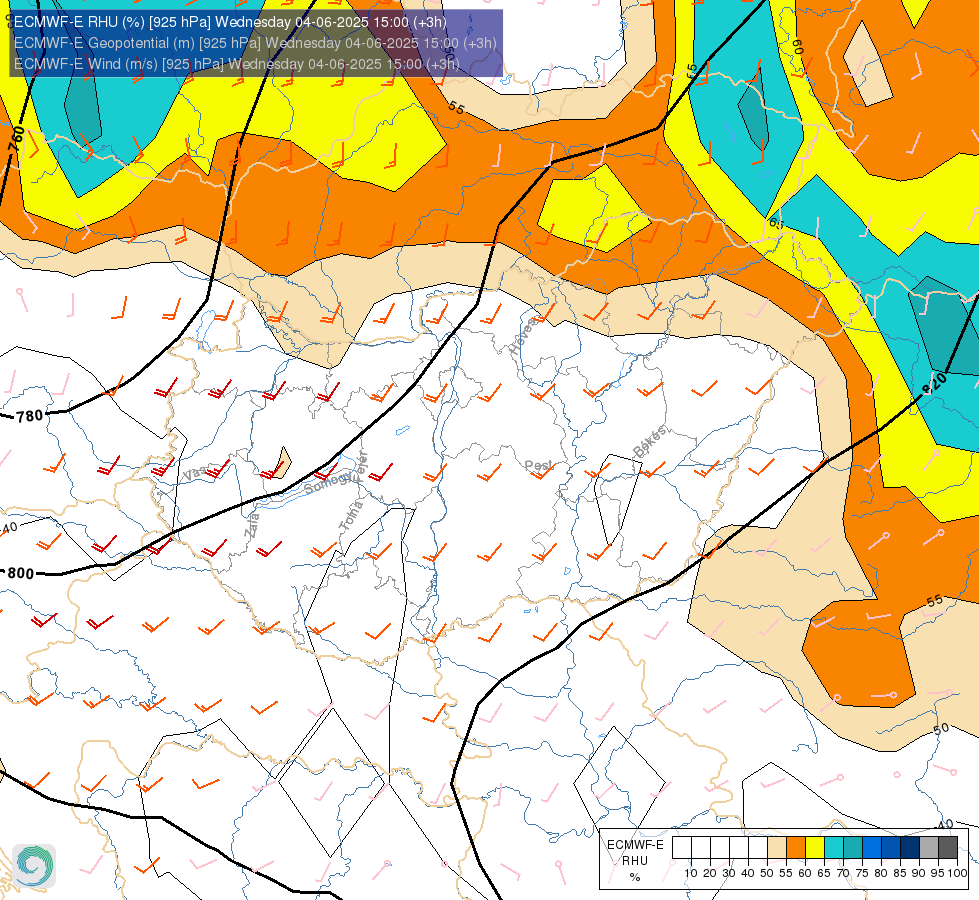Click the 'ECMWF-E Wind (m/s)' title line

[x=237, y=64]
